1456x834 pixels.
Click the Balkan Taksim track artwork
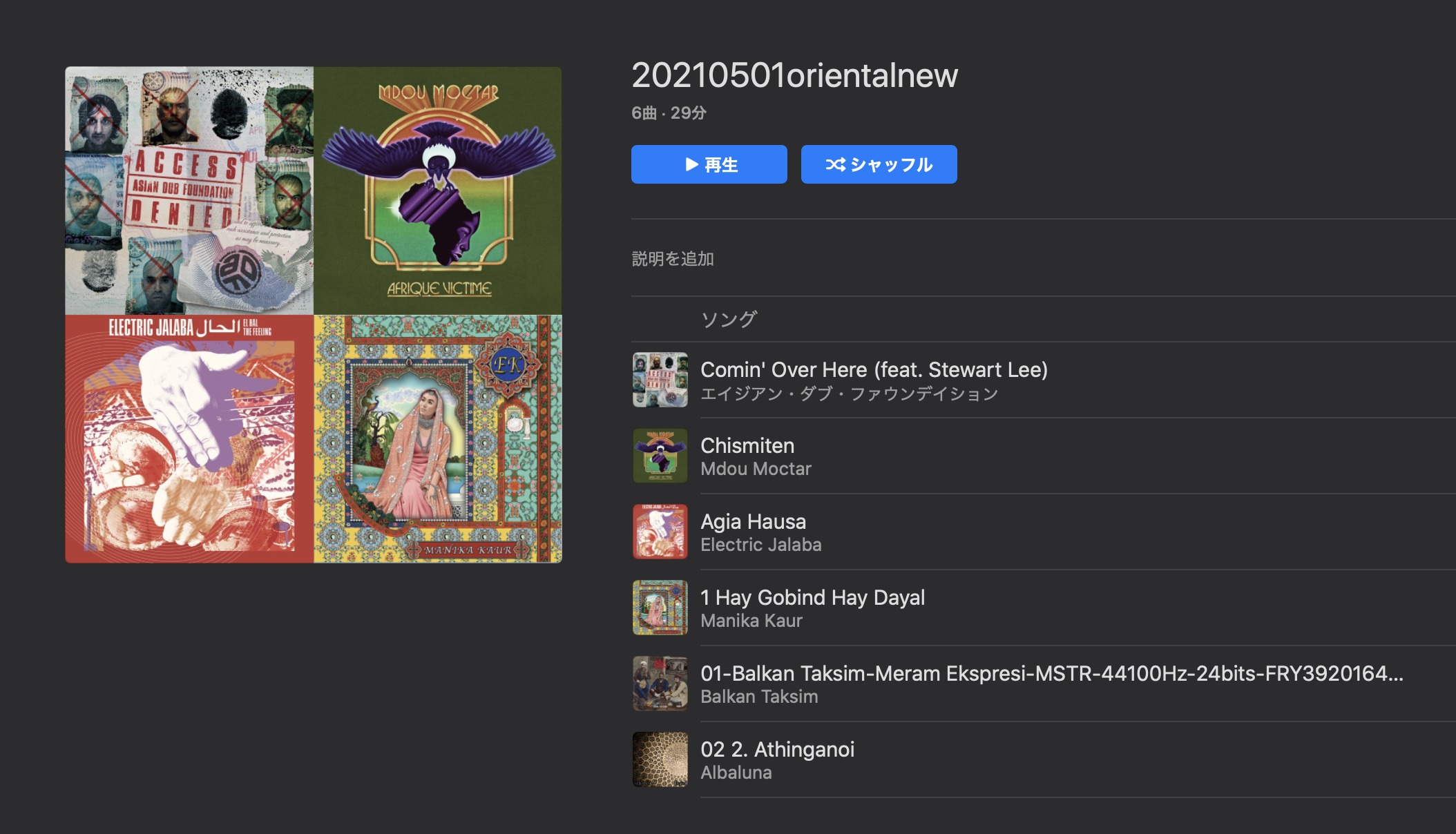660,683
